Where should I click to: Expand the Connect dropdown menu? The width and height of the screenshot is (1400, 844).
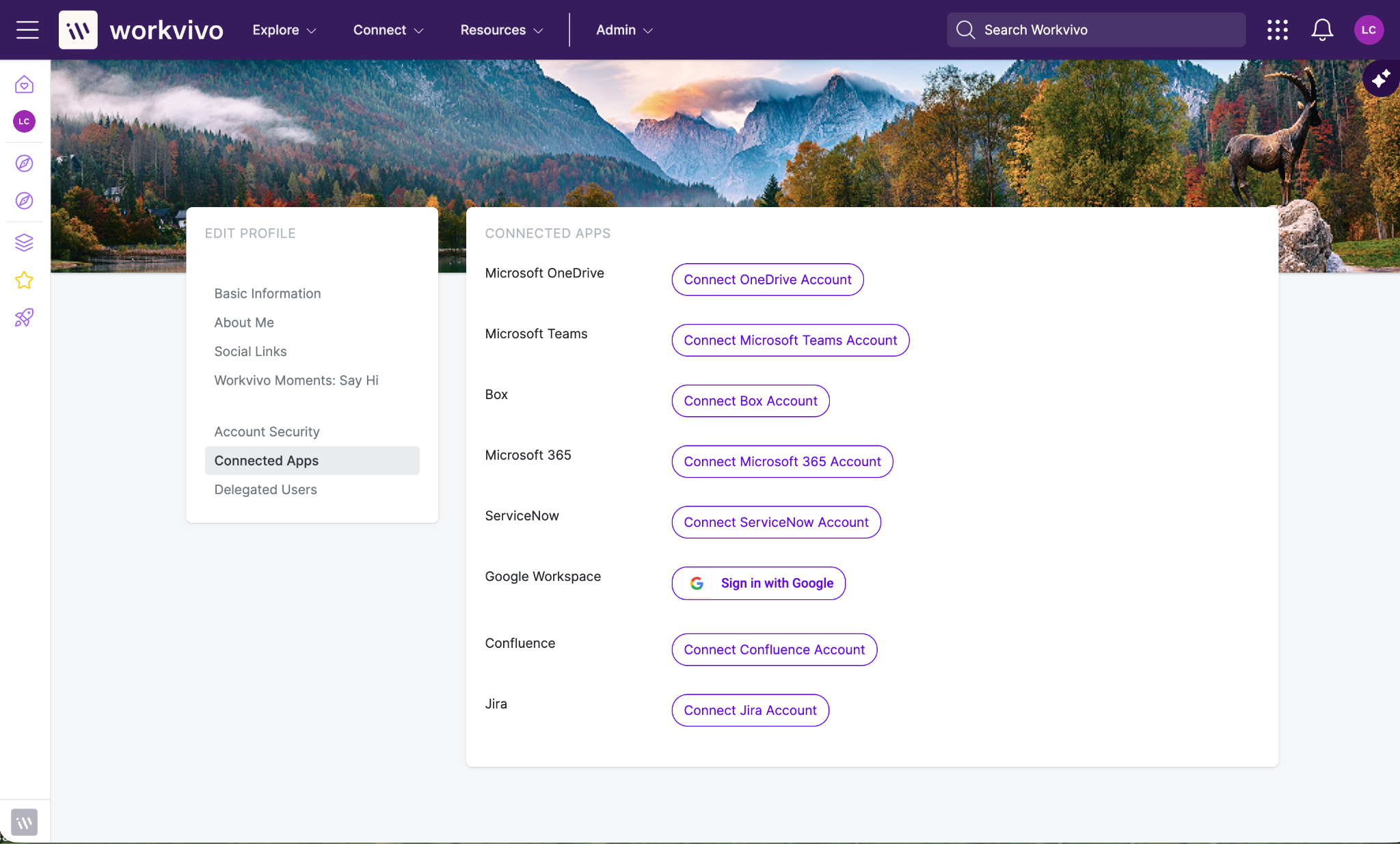click(388, 30)
